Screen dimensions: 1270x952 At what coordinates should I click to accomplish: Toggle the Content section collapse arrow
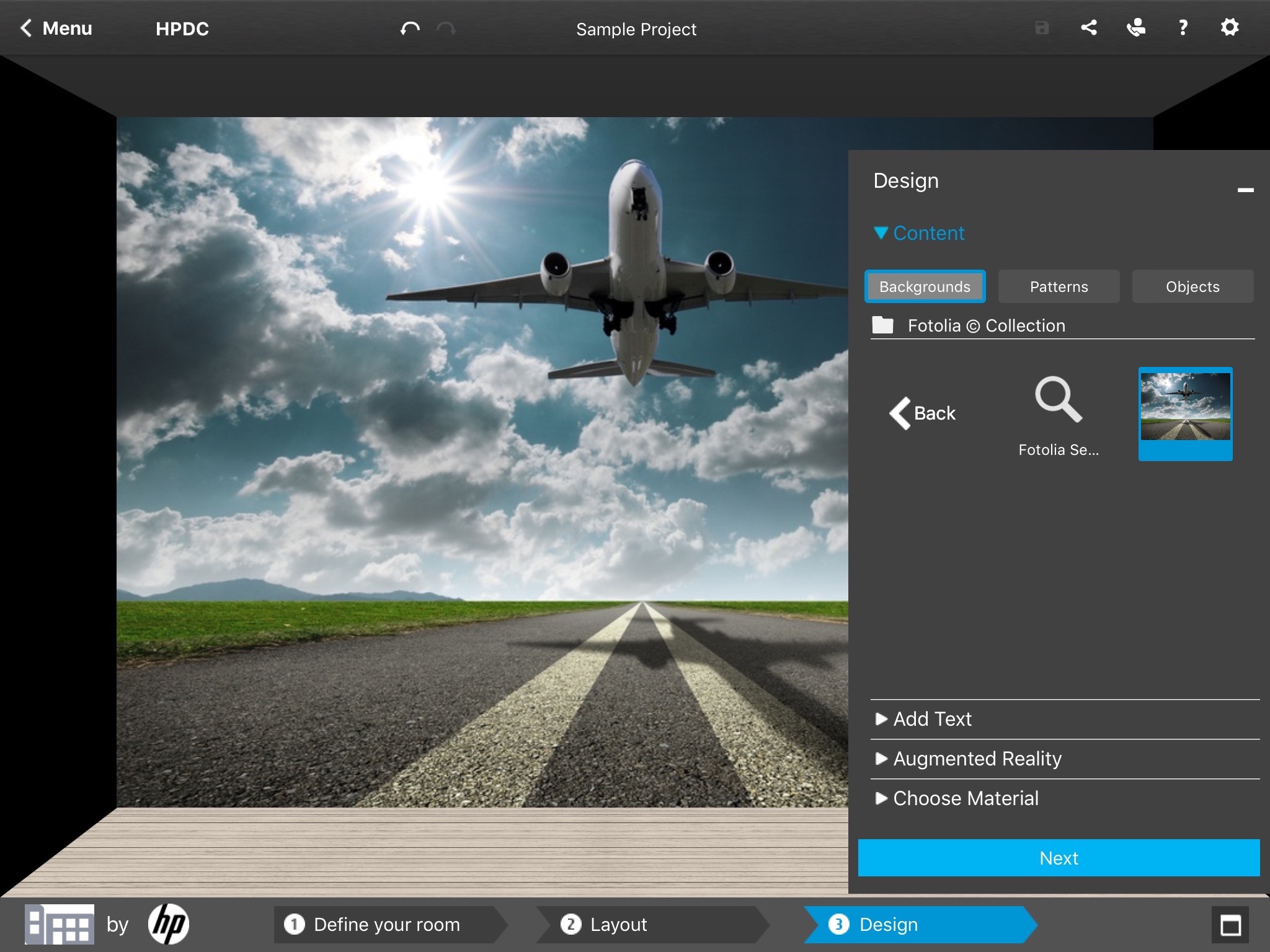[x=878, y=233]
